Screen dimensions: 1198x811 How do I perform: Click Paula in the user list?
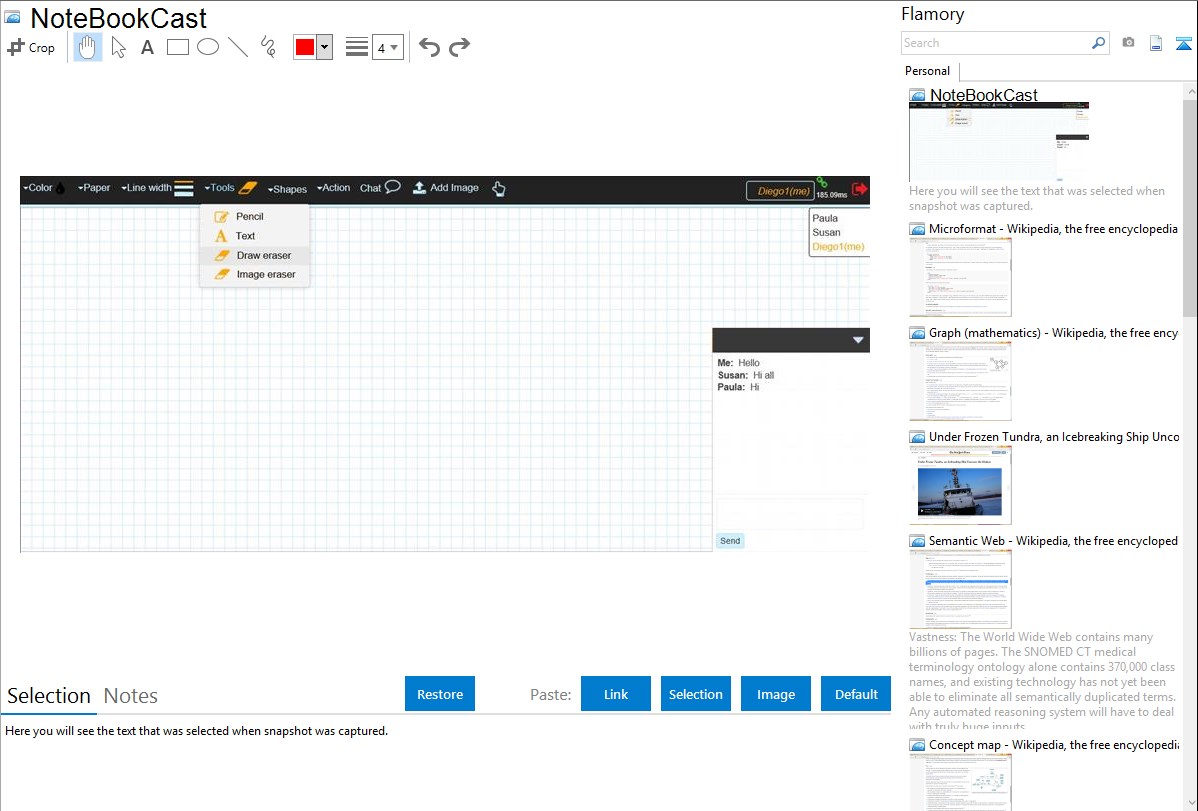(x=825, y=218)
